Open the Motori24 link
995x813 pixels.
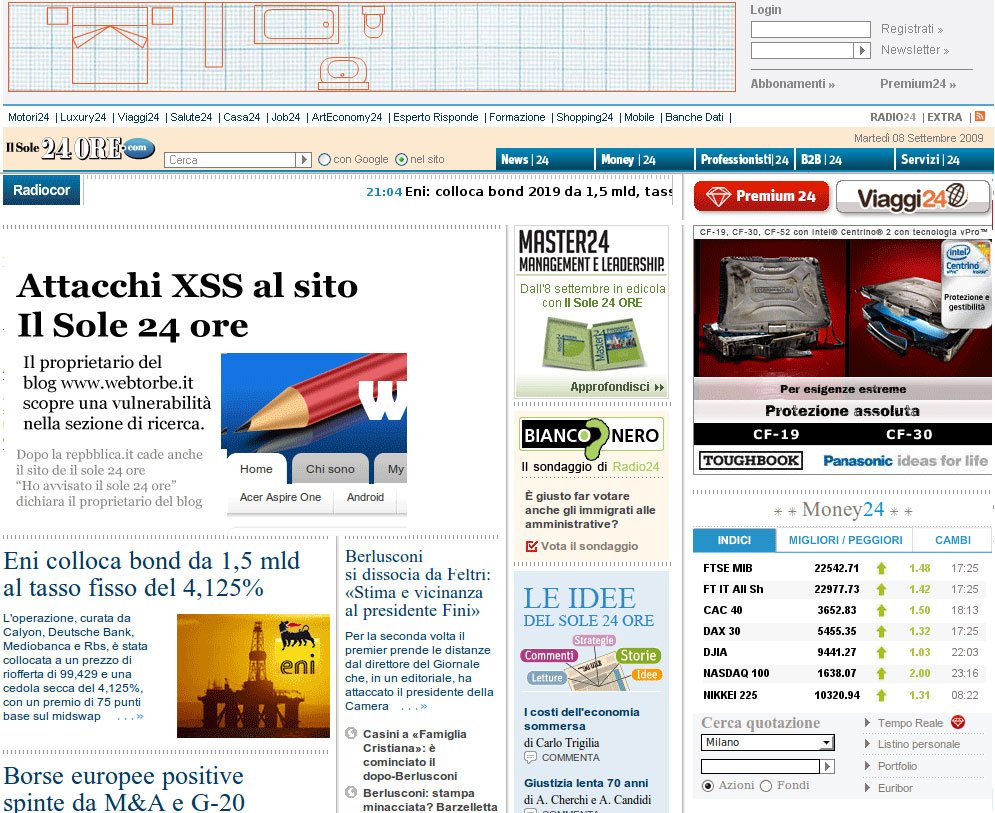pyautogui.click(x=29, y=117)
